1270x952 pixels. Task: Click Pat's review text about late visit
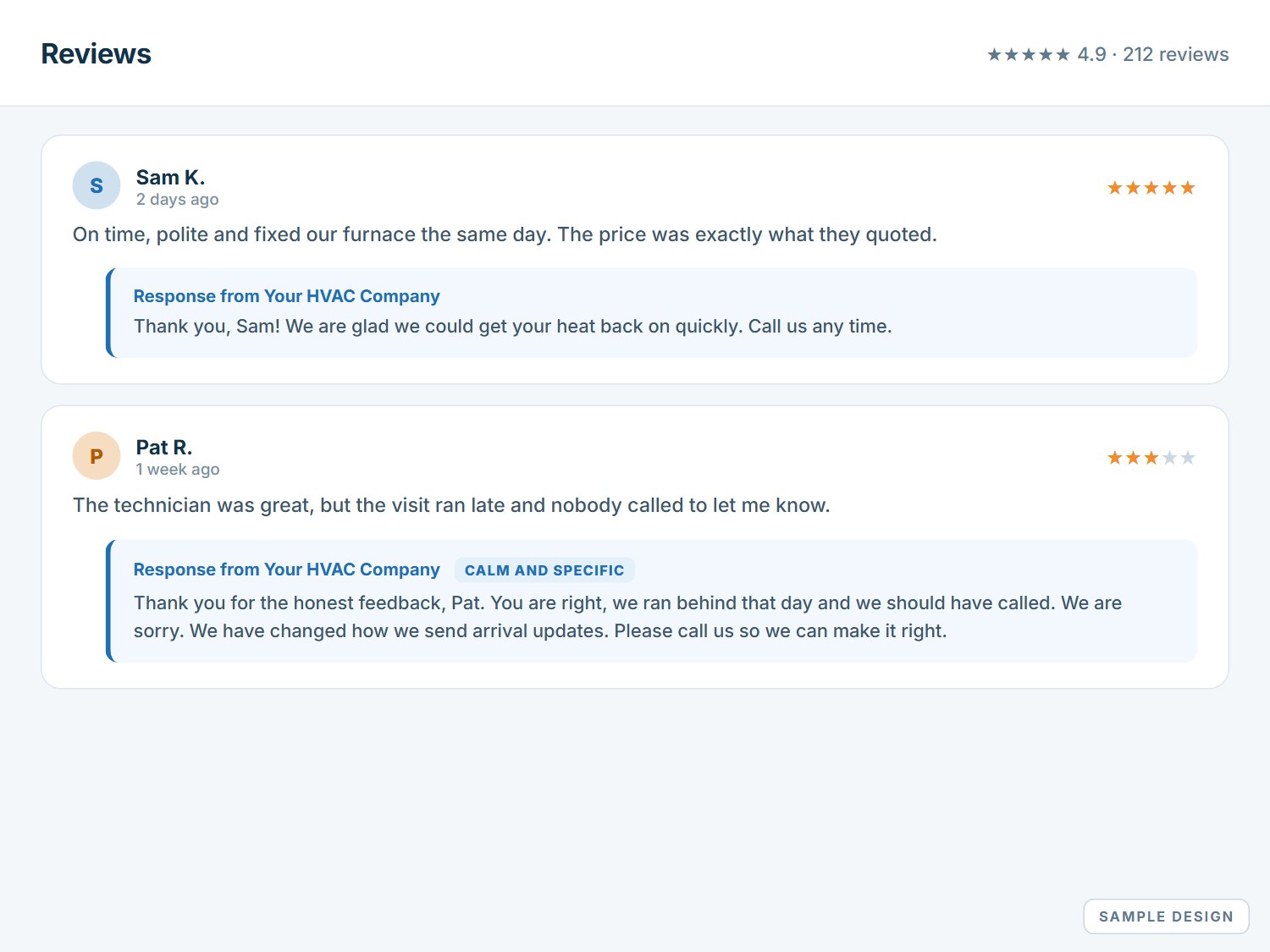(x=451, y=505)
